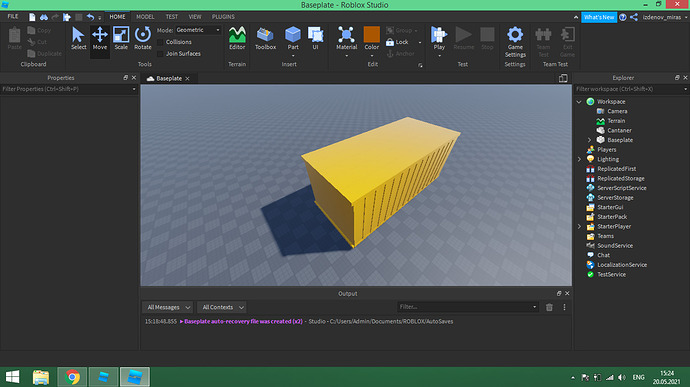
Task: Click the taskbar volume icon
Action: click(621, 377)
